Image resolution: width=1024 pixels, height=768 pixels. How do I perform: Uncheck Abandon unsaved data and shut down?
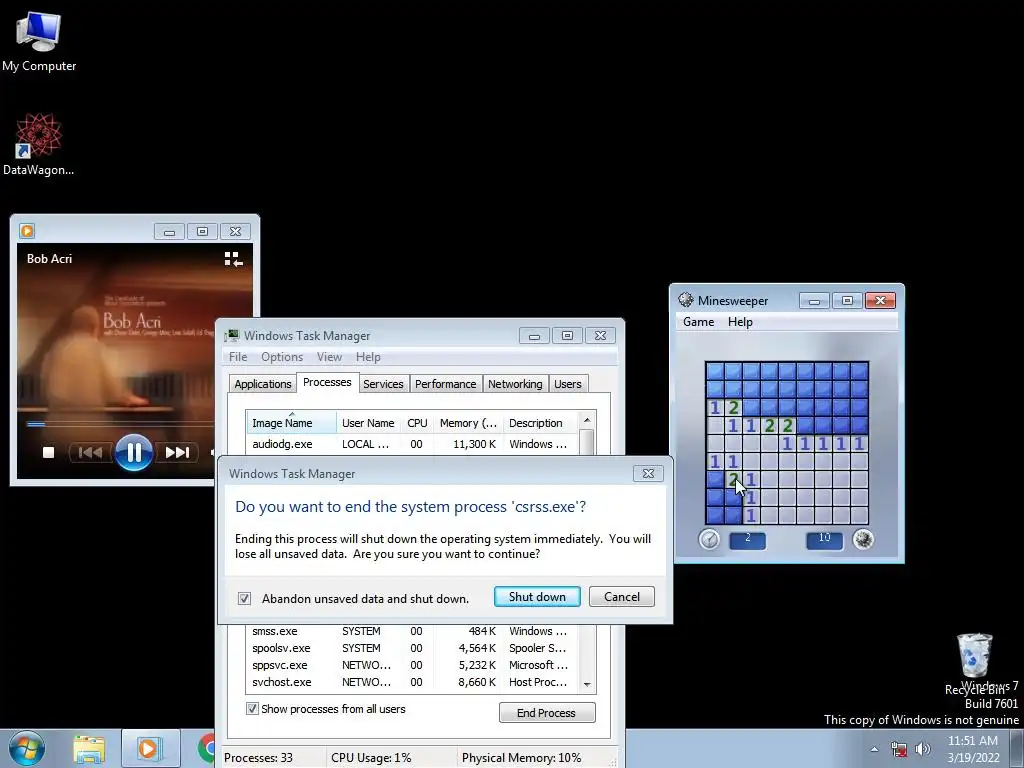point(244,598)
